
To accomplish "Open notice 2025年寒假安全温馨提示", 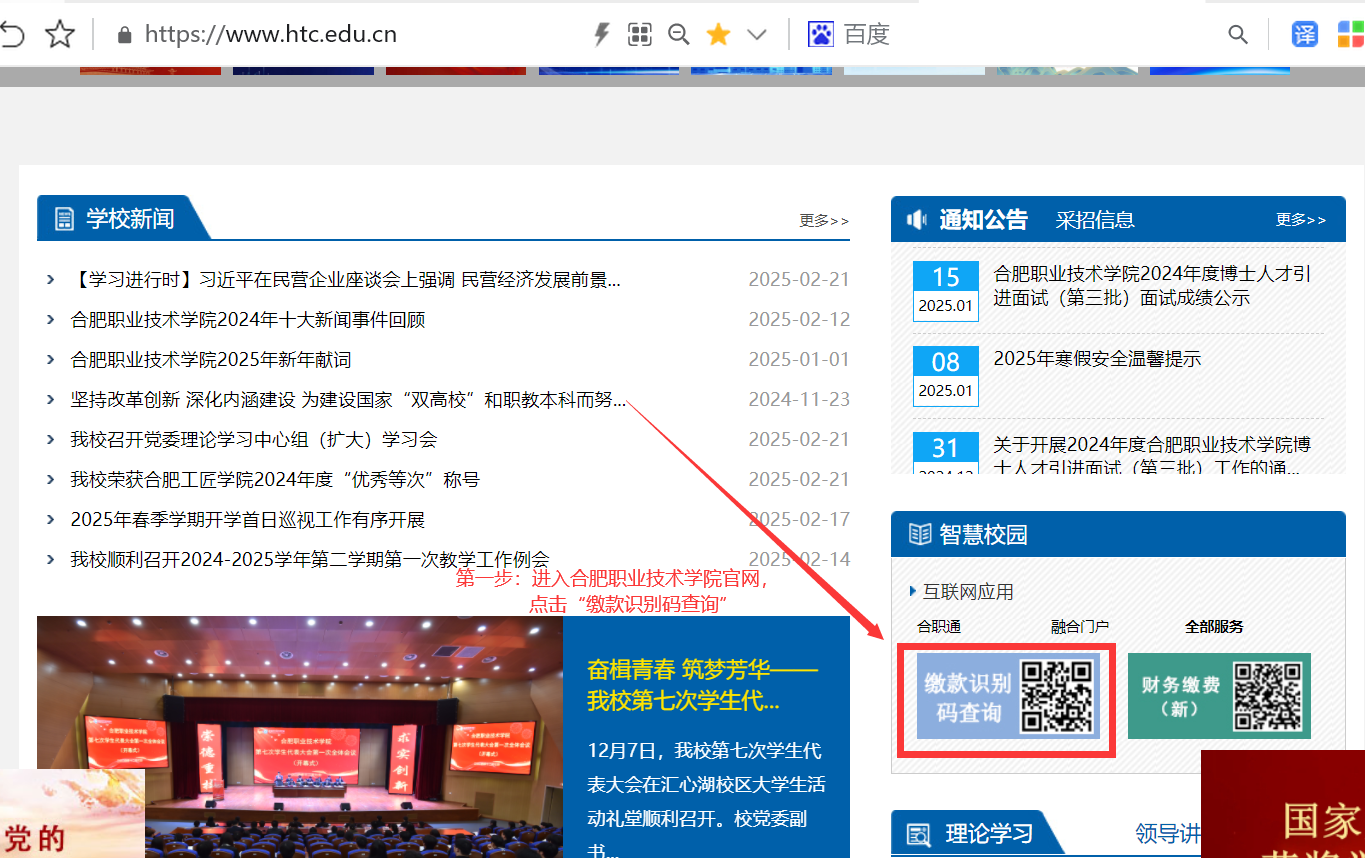I will coord(1097,359).
